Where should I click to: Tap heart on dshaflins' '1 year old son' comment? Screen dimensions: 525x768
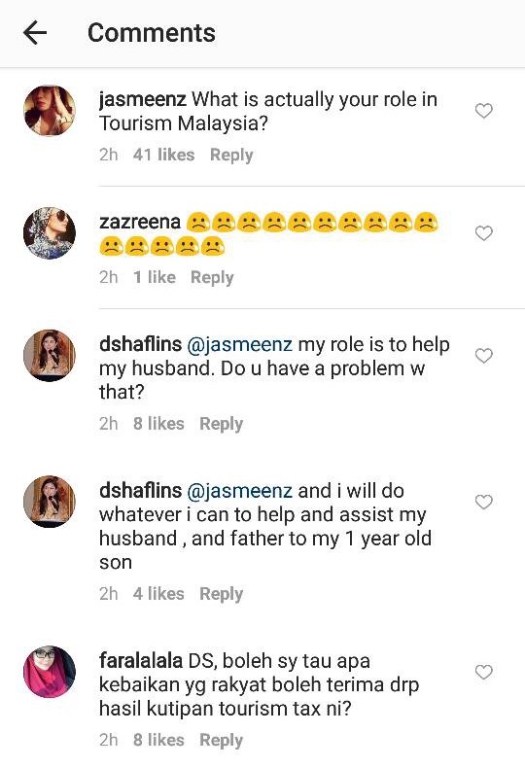pyautogui.click(x=484, y=502)
